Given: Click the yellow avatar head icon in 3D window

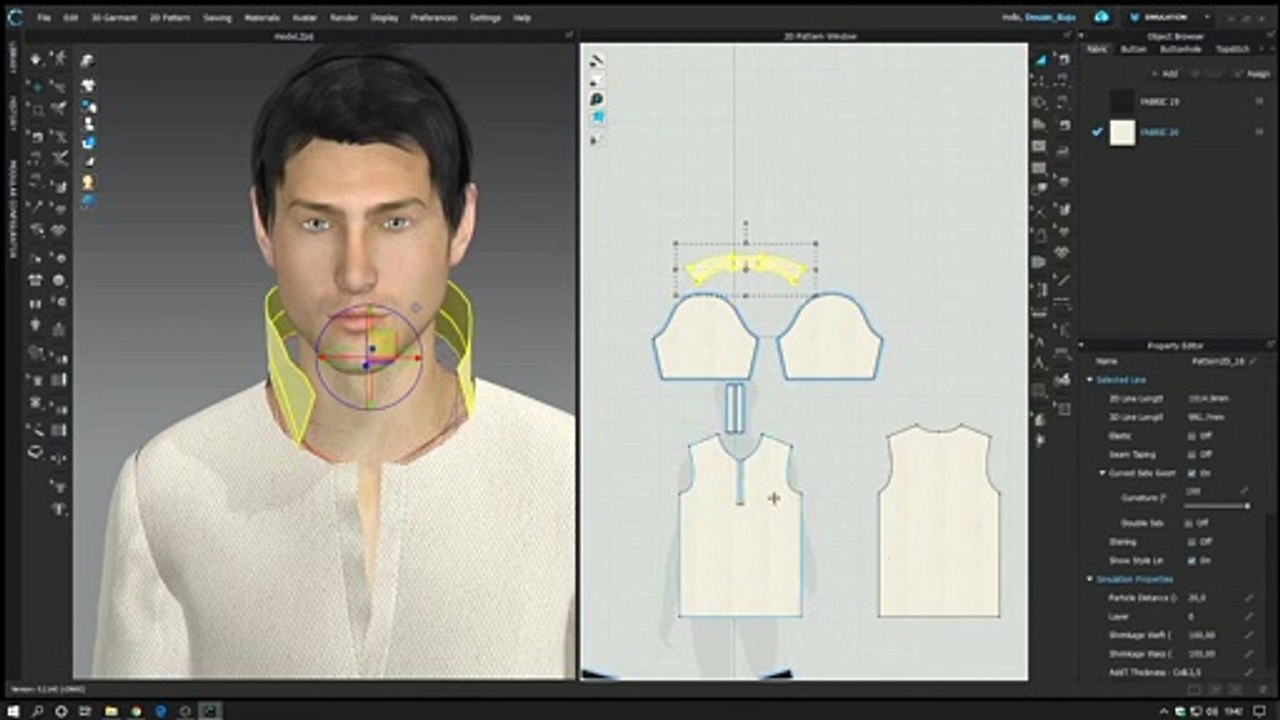Looking at the screenshot, I should tap(88, 181).
